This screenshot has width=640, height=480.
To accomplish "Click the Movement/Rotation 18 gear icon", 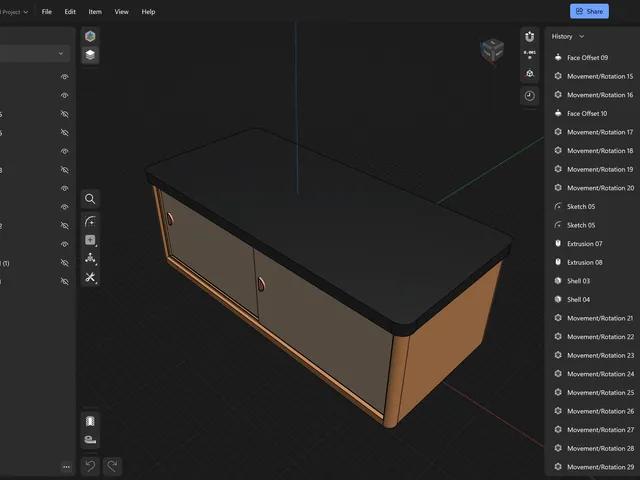I will (x=558, y=150).
